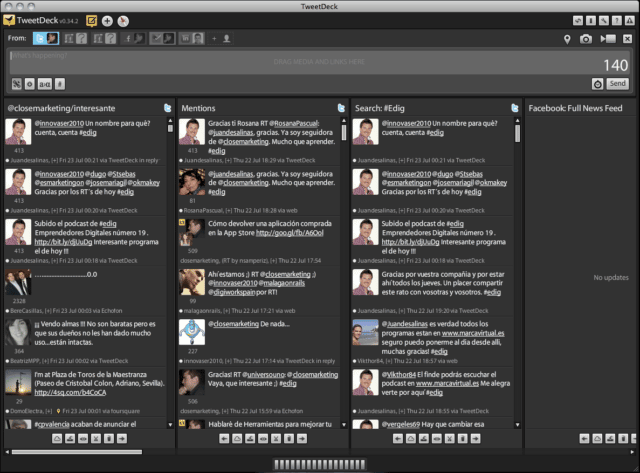Open settings via the wrench icon

604,20
